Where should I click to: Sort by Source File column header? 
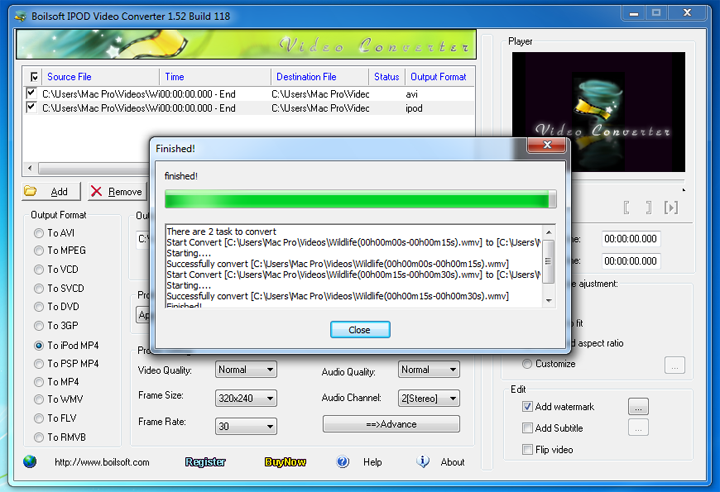tap(100, 77)
